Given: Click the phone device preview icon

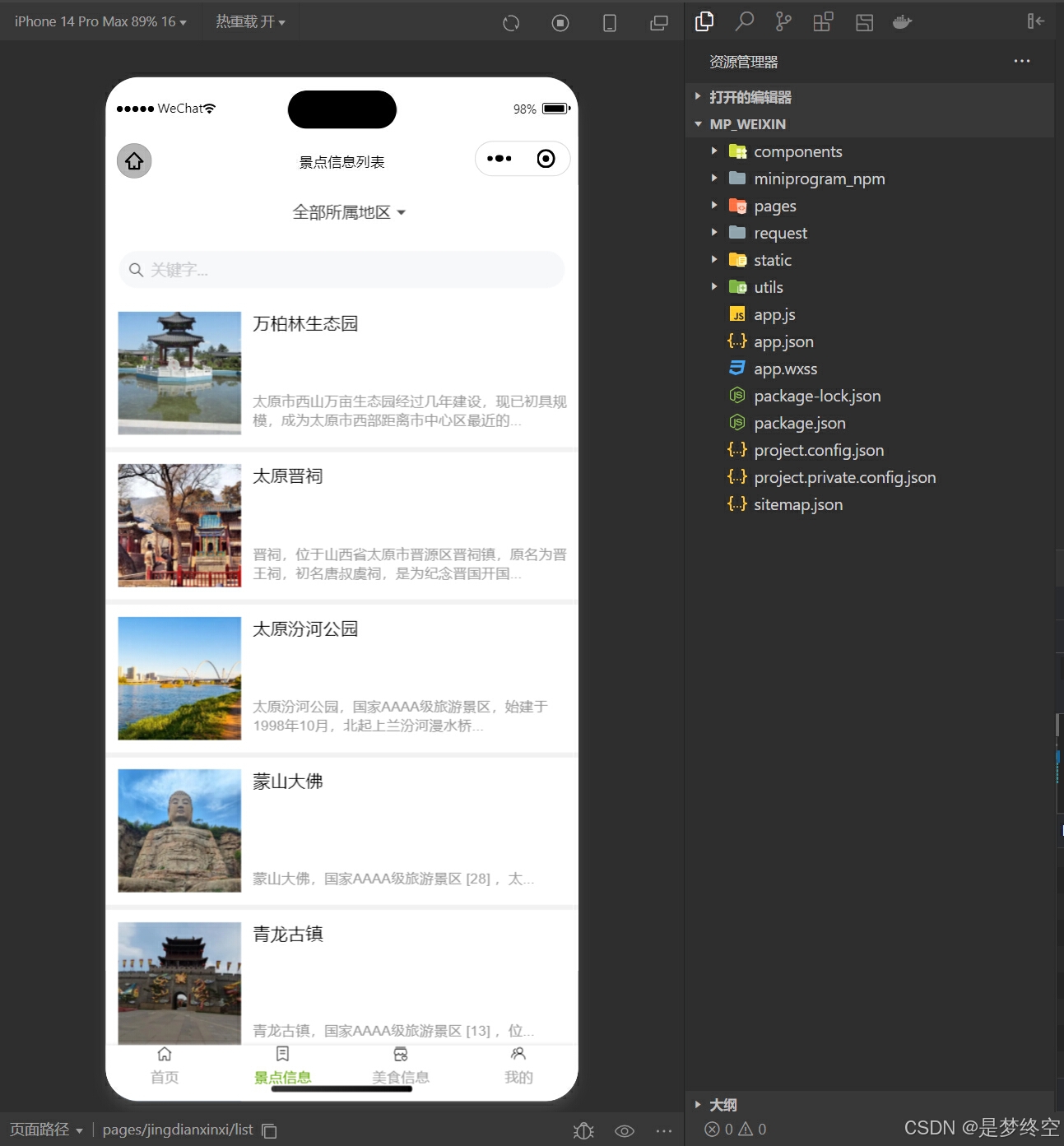Looking at the screenshot, I should point(610,23).
